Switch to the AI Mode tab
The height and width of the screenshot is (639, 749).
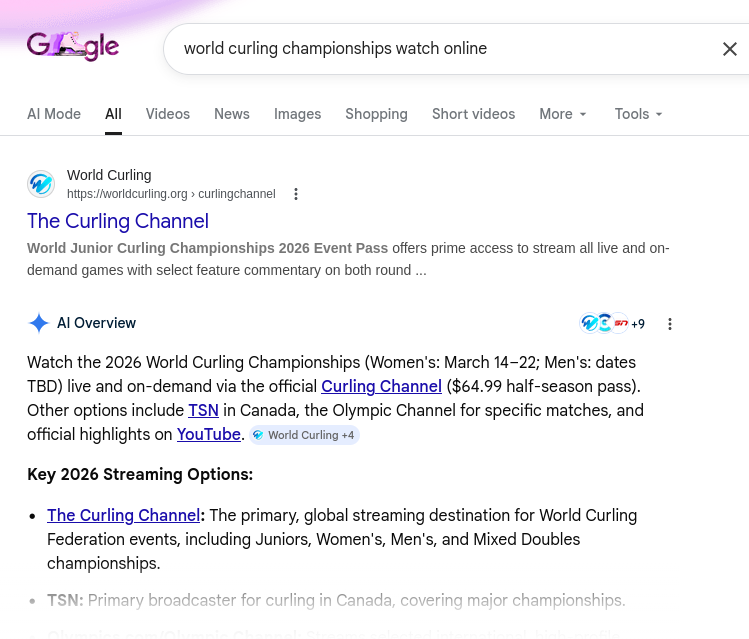54,114
